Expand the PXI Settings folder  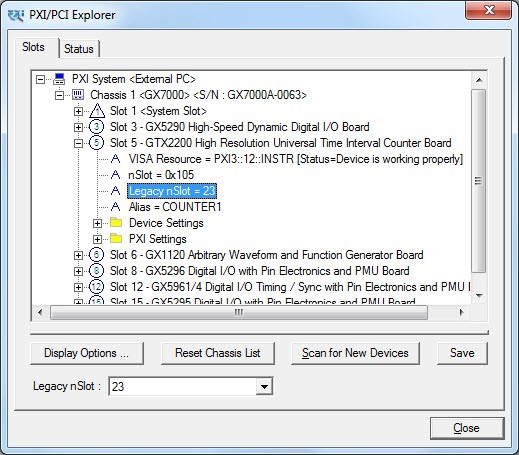[x=97, y=239]
